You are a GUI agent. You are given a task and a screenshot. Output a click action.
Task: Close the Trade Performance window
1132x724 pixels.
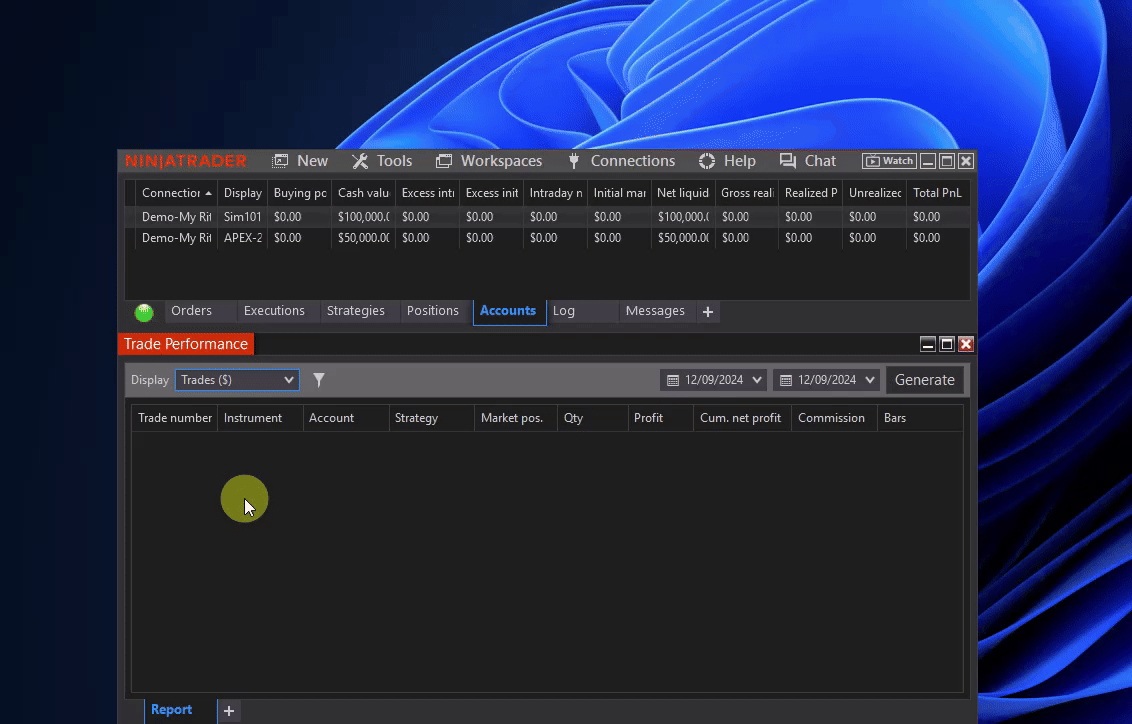point(966,344)
